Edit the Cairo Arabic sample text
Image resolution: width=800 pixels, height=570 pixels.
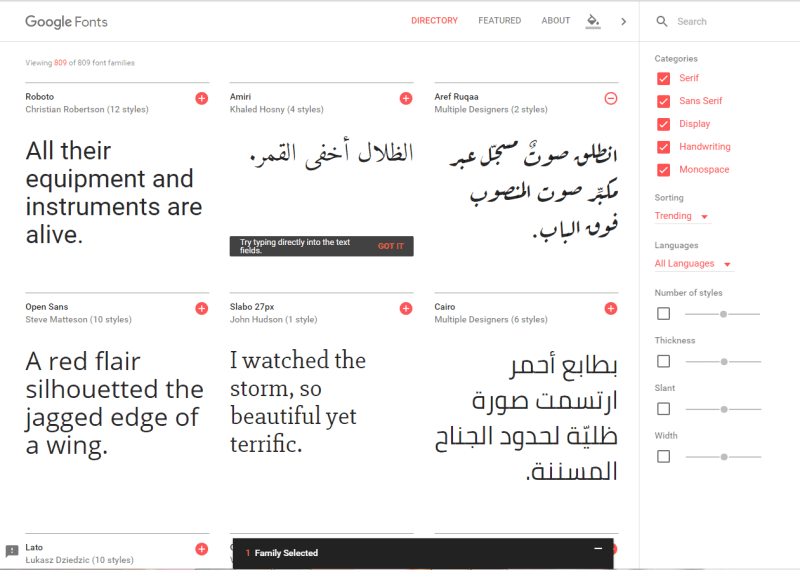point(527,417)
